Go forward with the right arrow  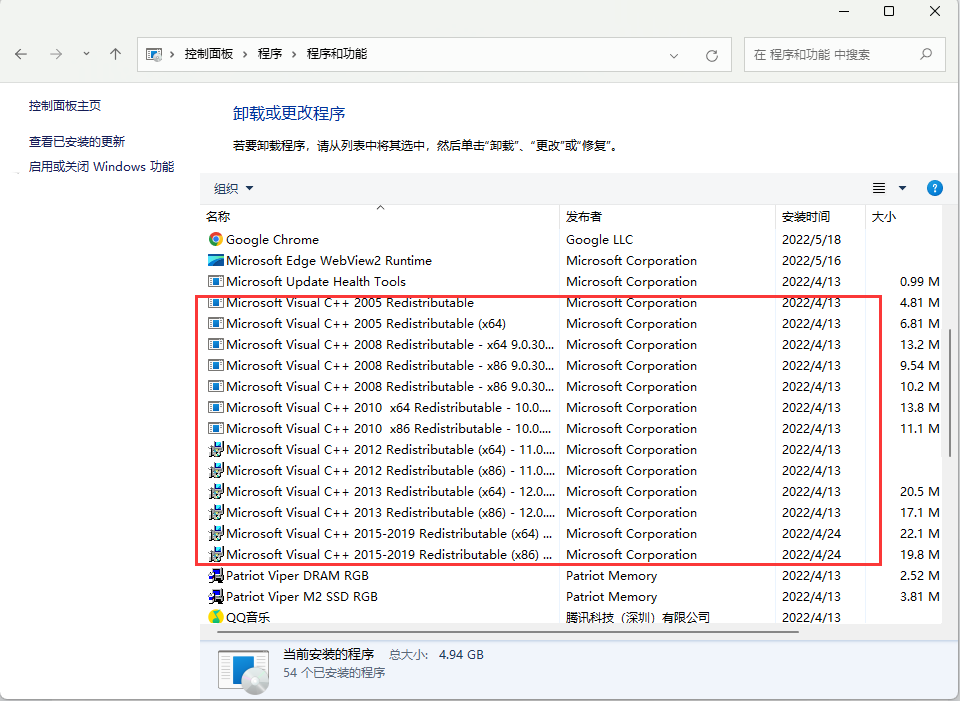point(56,54)
